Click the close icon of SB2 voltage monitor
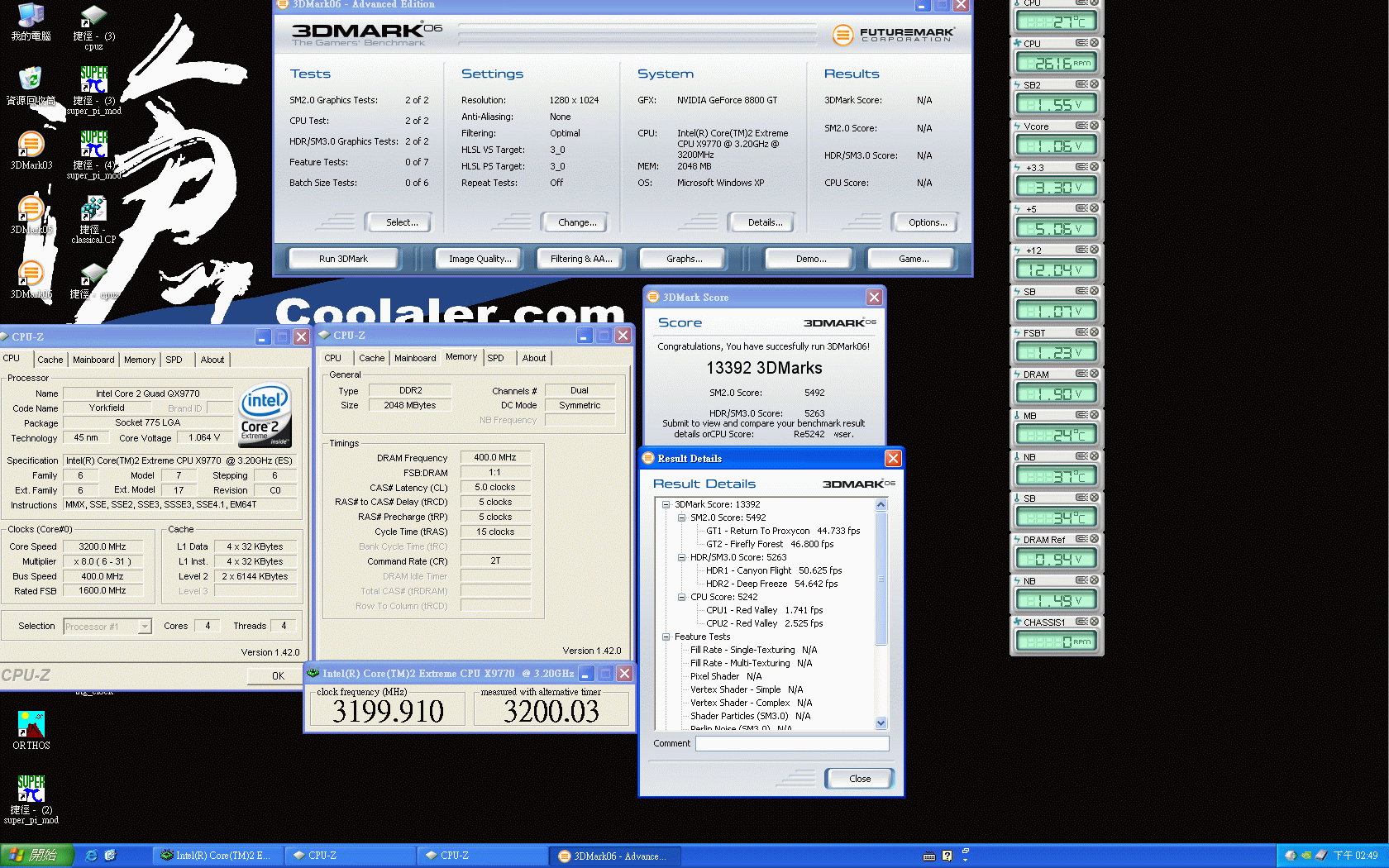The width and height of the screenshot is (1389, 868). 1094,84
